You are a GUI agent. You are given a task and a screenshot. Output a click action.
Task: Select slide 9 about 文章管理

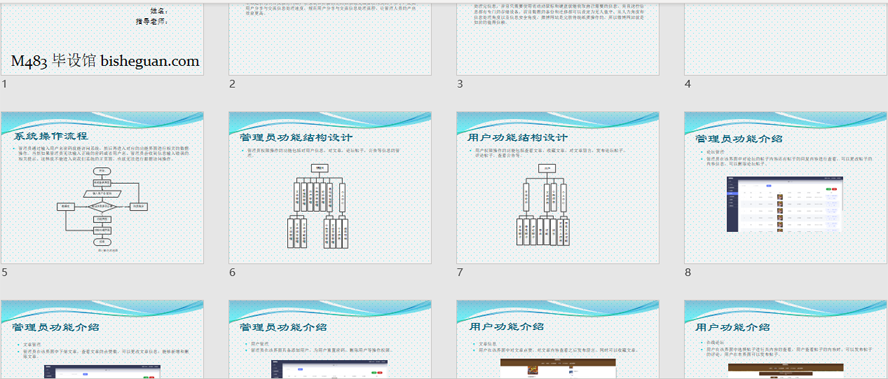[102, 339]
